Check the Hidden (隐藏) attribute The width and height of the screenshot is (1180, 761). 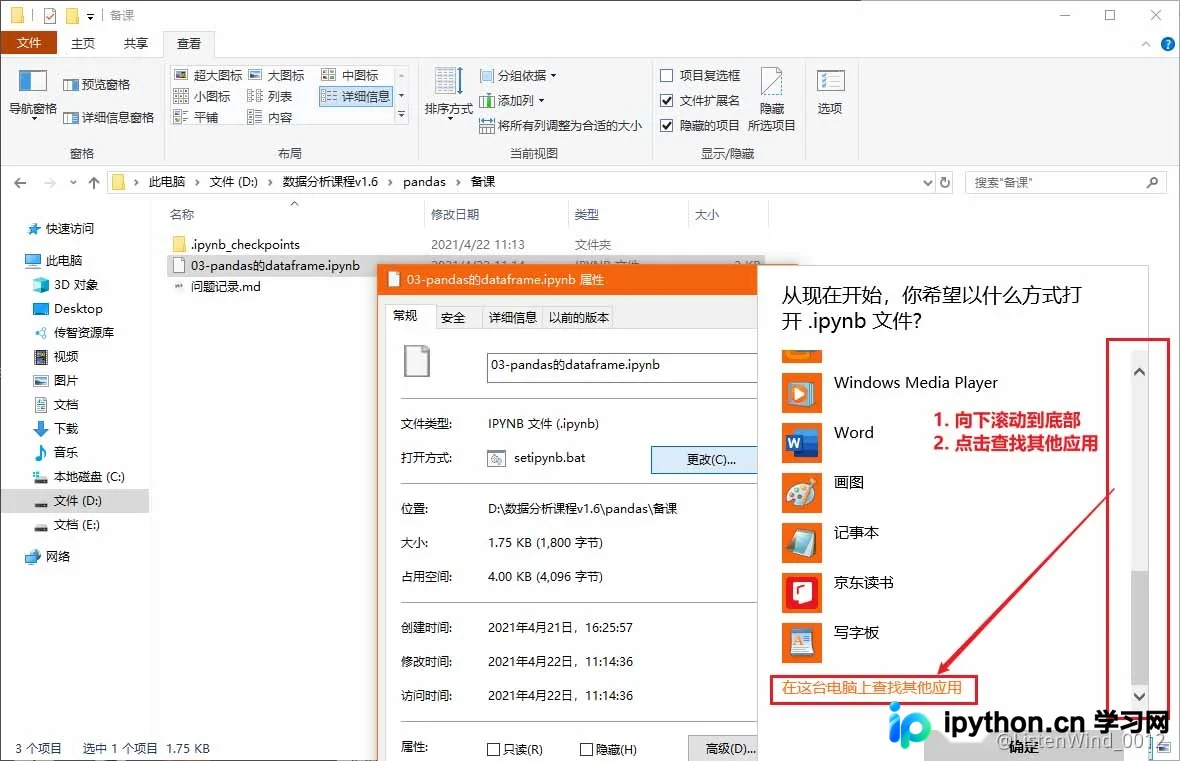[586, 750]
